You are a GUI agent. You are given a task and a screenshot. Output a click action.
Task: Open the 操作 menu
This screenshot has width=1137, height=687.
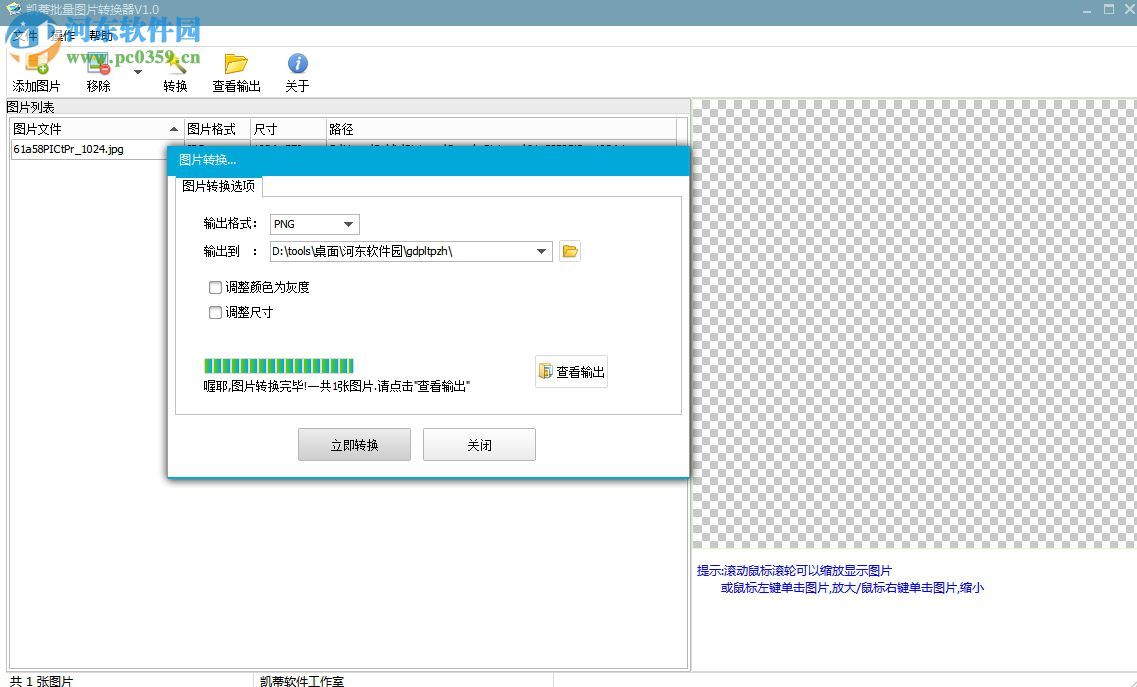coord(62,36)
